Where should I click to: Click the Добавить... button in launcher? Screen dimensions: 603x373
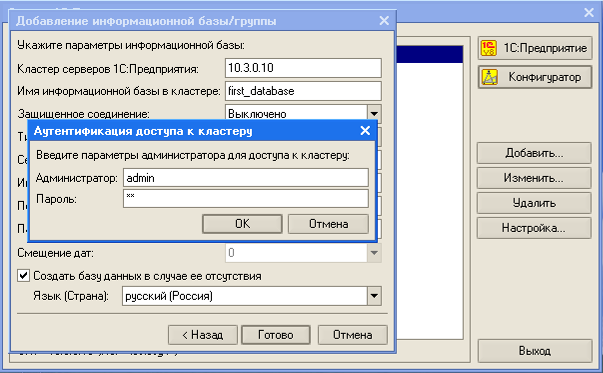(534, 153)
